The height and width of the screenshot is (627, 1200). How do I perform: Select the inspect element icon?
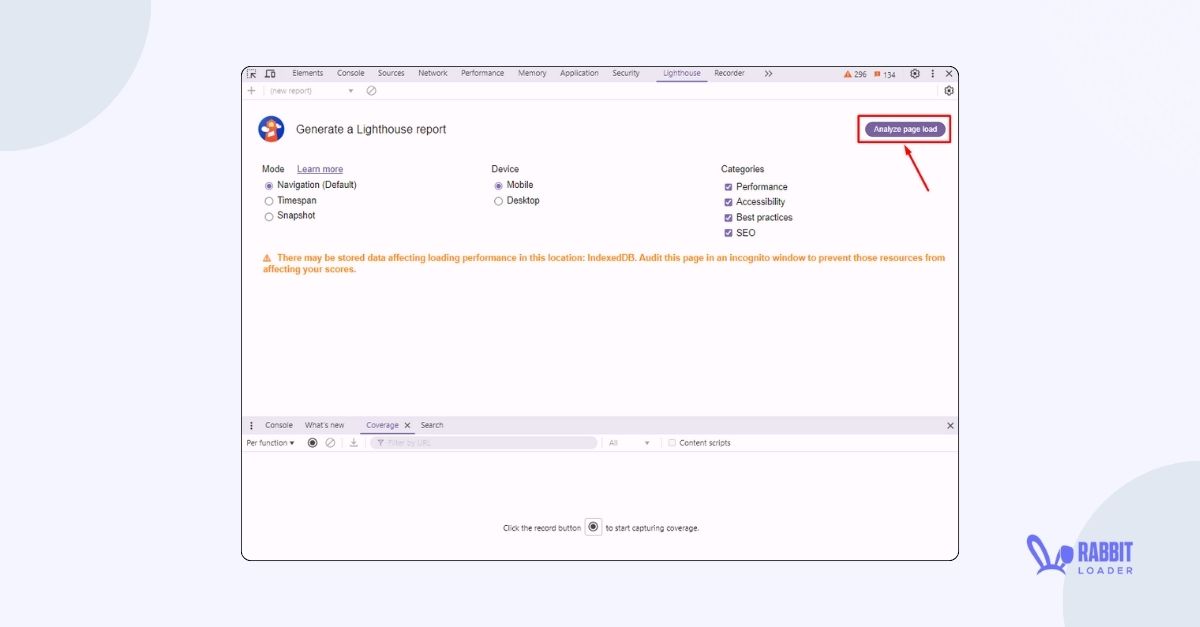(254, 73)
